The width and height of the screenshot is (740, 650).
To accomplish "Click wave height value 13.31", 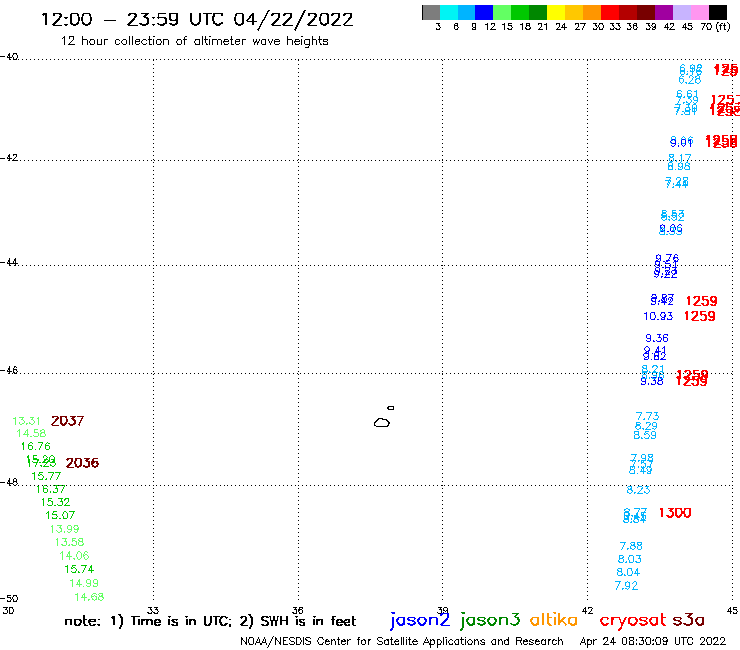I will [x=26, y=421].
